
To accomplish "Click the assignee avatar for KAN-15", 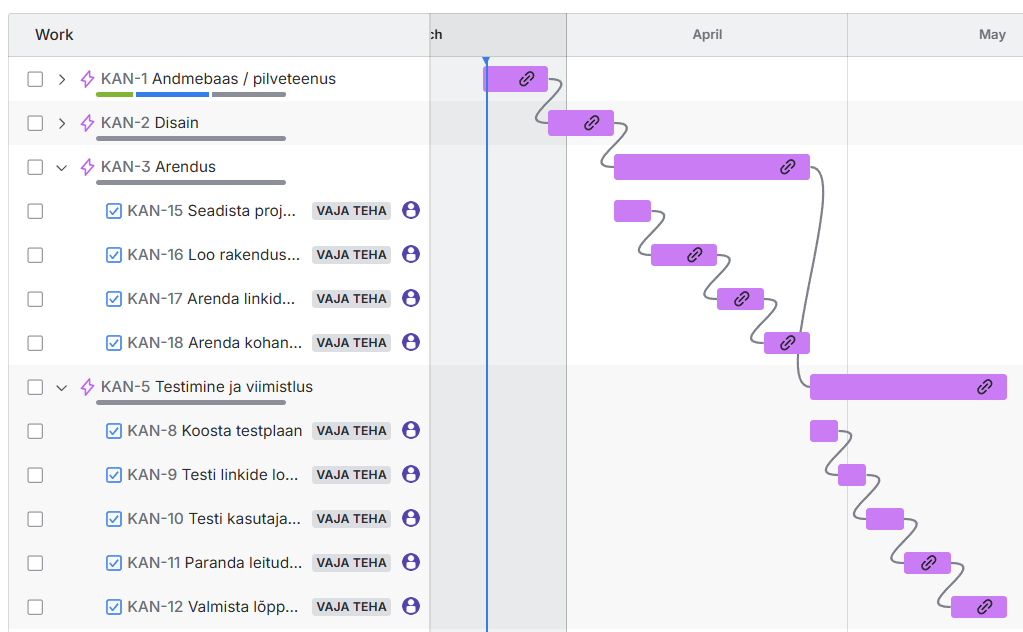I will click(410, 210).
